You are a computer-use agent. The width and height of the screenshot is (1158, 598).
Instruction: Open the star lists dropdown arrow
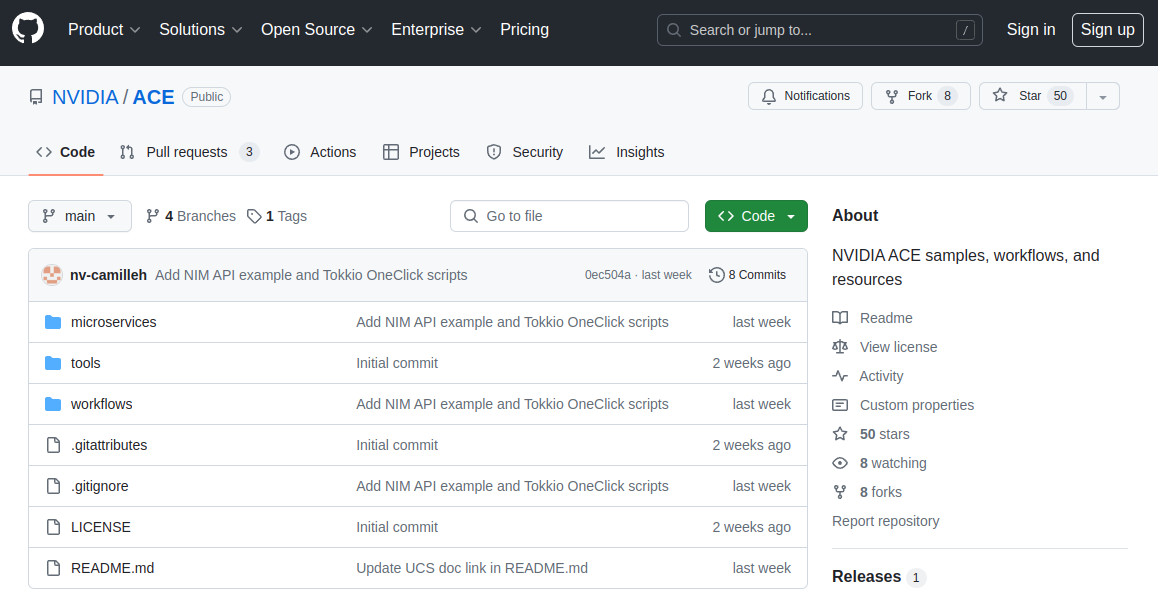pos(1103,97)
